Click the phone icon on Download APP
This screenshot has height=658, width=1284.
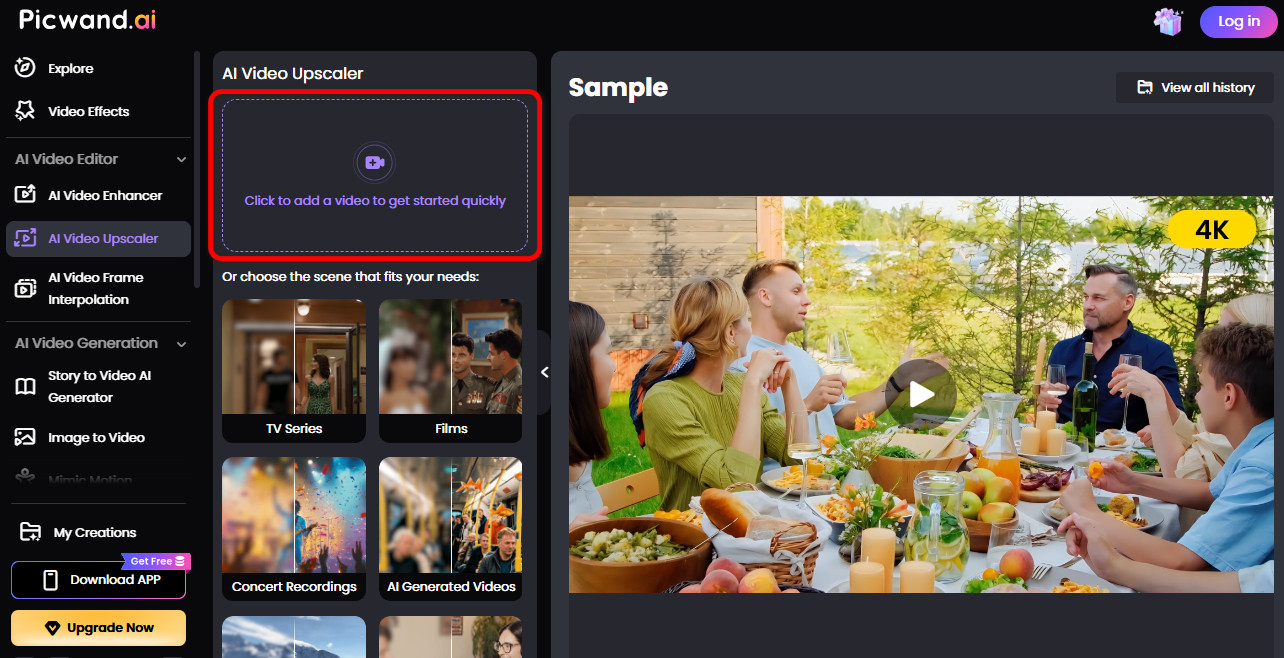tap(51, 579)
